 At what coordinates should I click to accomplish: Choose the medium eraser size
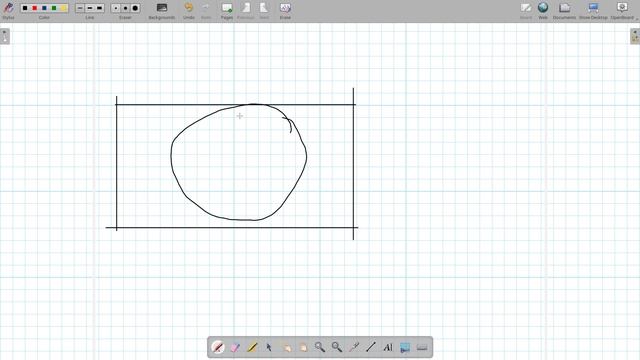(x=125, y=8)
